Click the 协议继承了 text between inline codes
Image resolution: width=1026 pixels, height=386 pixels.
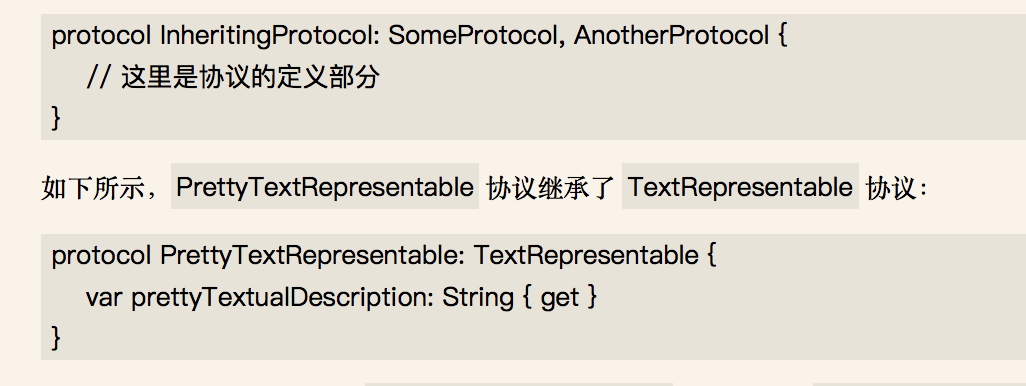[551, 188]
